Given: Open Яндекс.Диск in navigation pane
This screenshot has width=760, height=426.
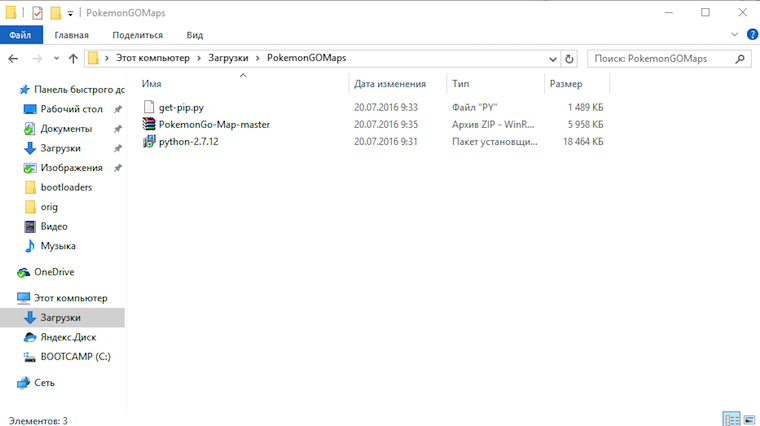Looking at the screenshot, I should click(x=68, y=337).
